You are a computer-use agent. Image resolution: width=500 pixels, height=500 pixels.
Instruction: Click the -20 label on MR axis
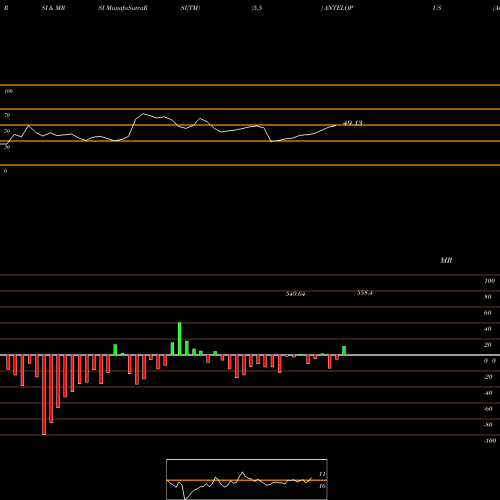coord(488,377)
